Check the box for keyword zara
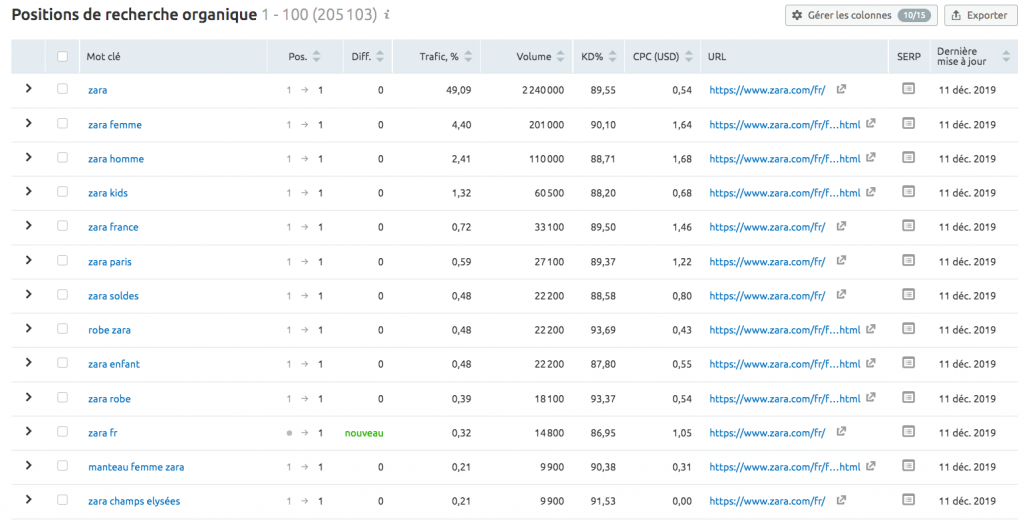The width and height of the screenshot is (1024, 520). pos(63,89)
